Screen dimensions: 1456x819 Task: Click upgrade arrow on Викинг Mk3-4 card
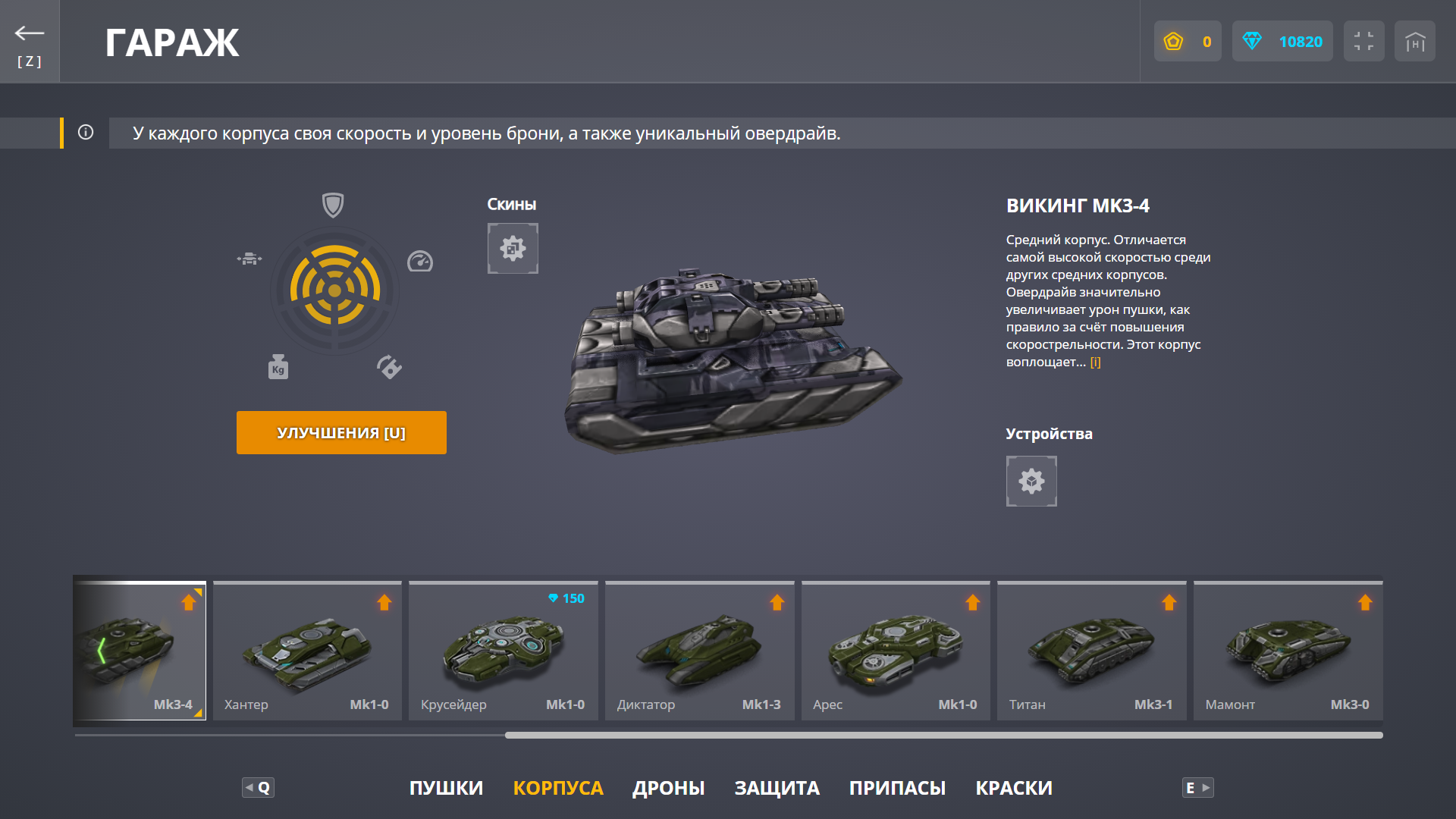click(189, 603)
